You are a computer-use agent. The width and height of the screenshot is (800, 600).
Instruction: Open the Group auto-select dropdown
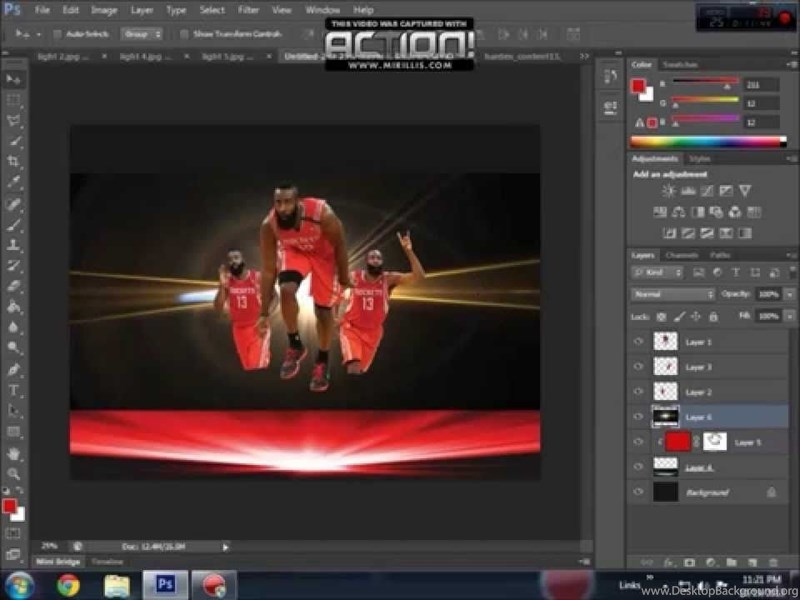(142, 33)
